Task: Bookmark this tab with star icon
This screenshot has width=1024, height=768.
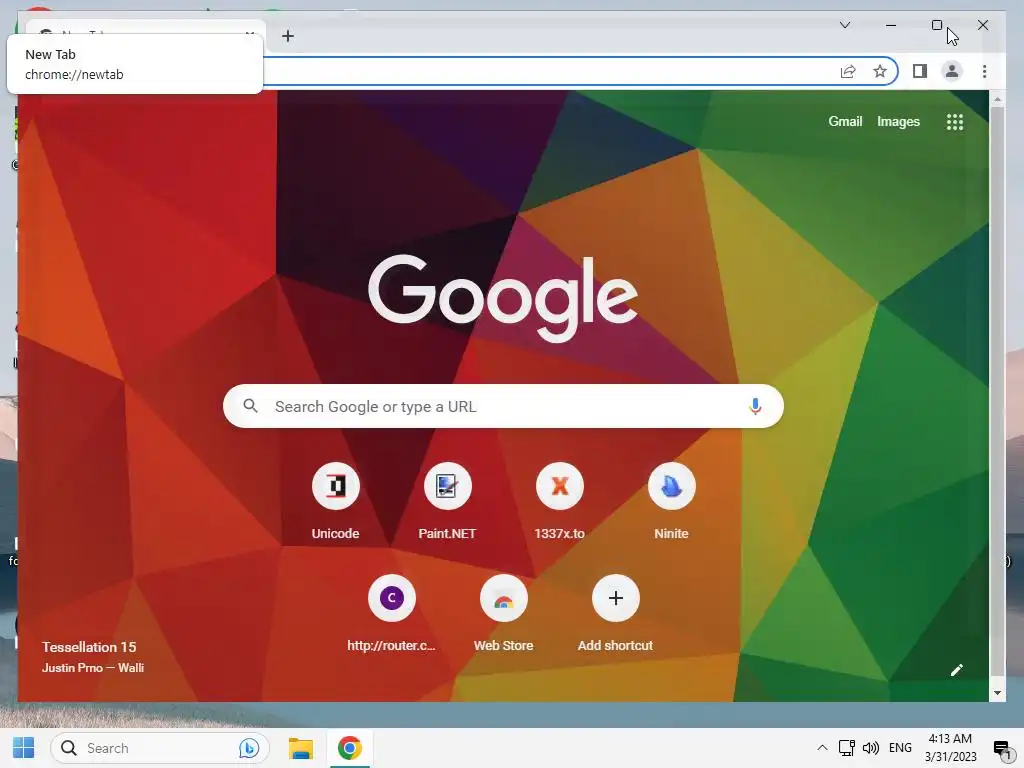Action: (880, 71)
